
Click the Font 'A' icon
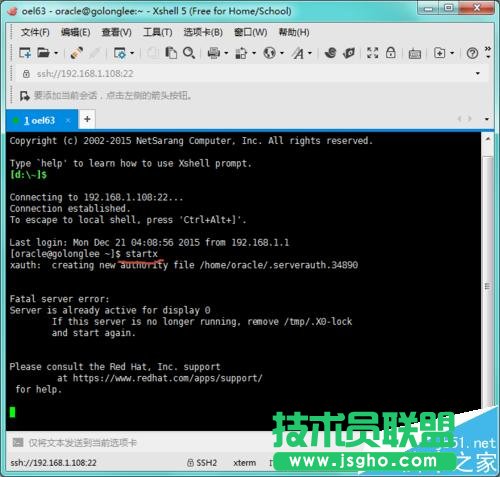298,53
